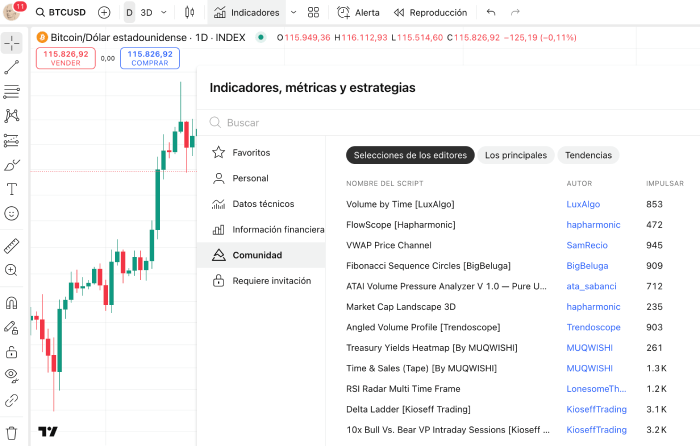Open BTCUSD symbol search
This screenshot has height=446, width=700.
click(x=61, y=13)
